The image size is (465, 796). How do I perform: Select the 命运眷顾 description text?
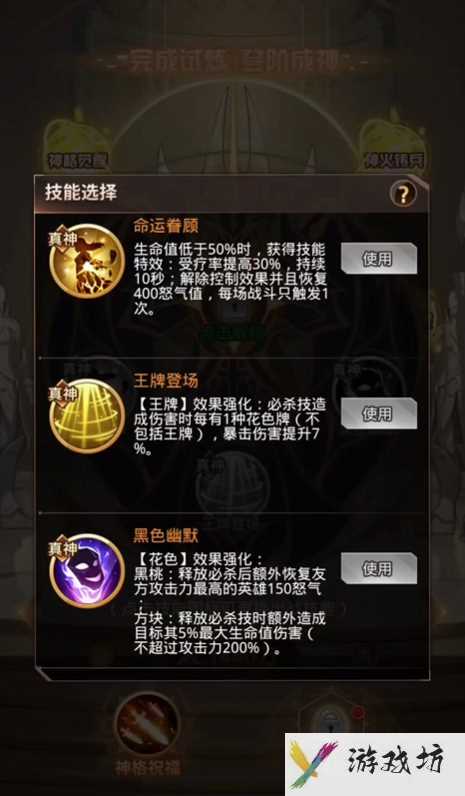point(230,279)
